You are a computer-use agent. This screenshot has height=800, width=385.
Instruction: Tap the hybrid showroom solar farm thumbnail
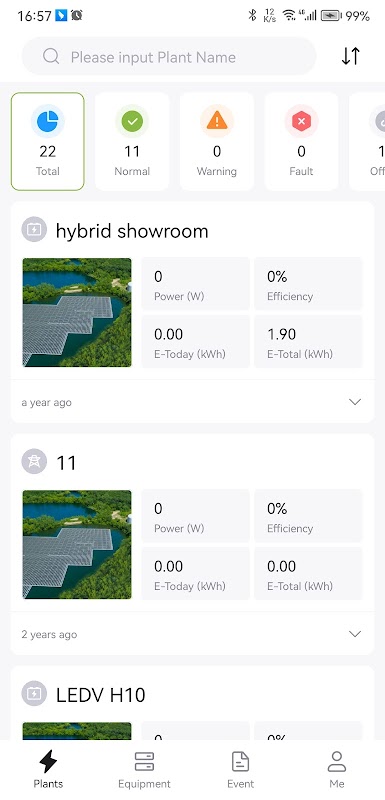point(77,312)
